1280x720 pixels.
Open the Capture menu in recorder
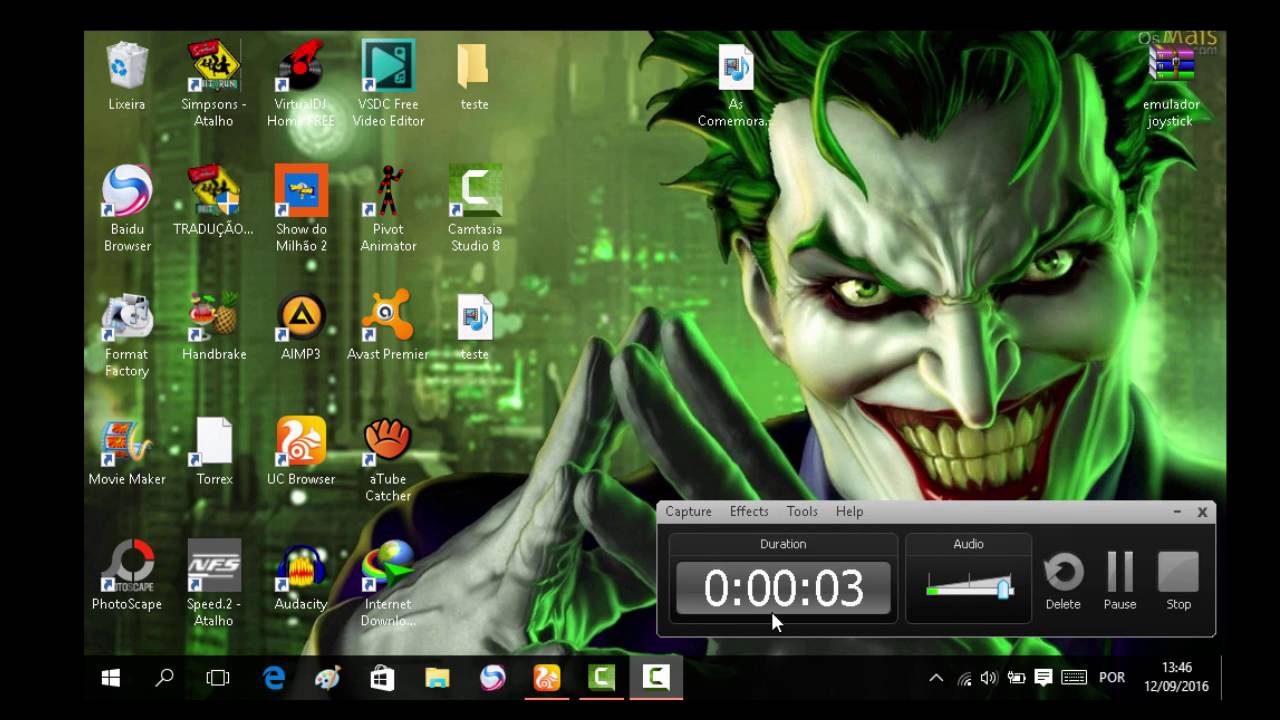pos(689,511)
